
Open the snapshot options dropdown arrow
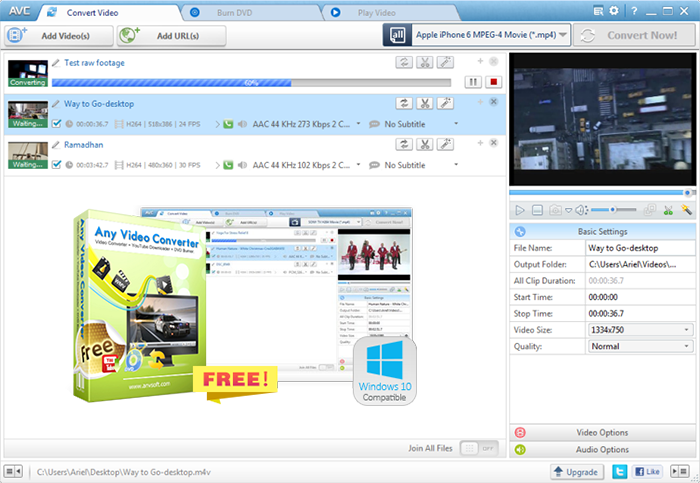pyautogui.click(x=568, y=210)
